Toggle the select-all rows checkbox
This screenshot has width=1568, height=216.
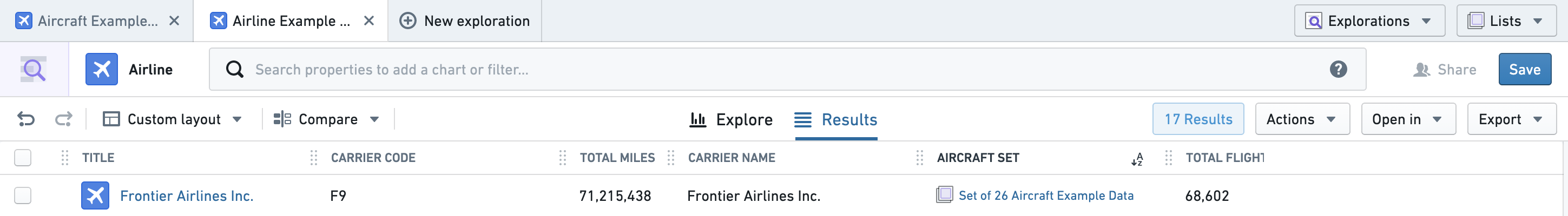(x=23, y=158)
